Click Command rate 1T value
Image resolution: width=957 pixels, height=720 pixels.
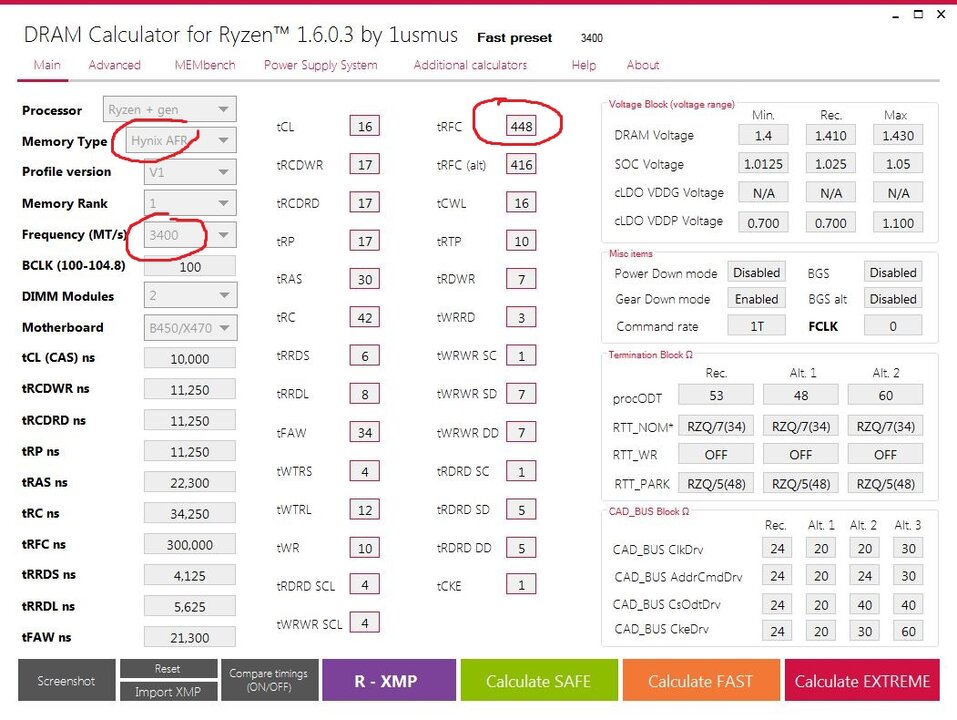756,326
